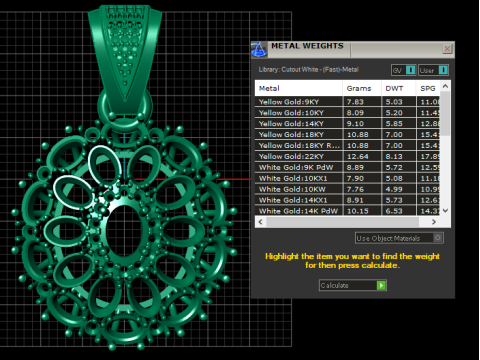This screenshot has height=360, width=480.
Task: Click the vertical scrollbar thumb
Action: (x=445, y=113)
